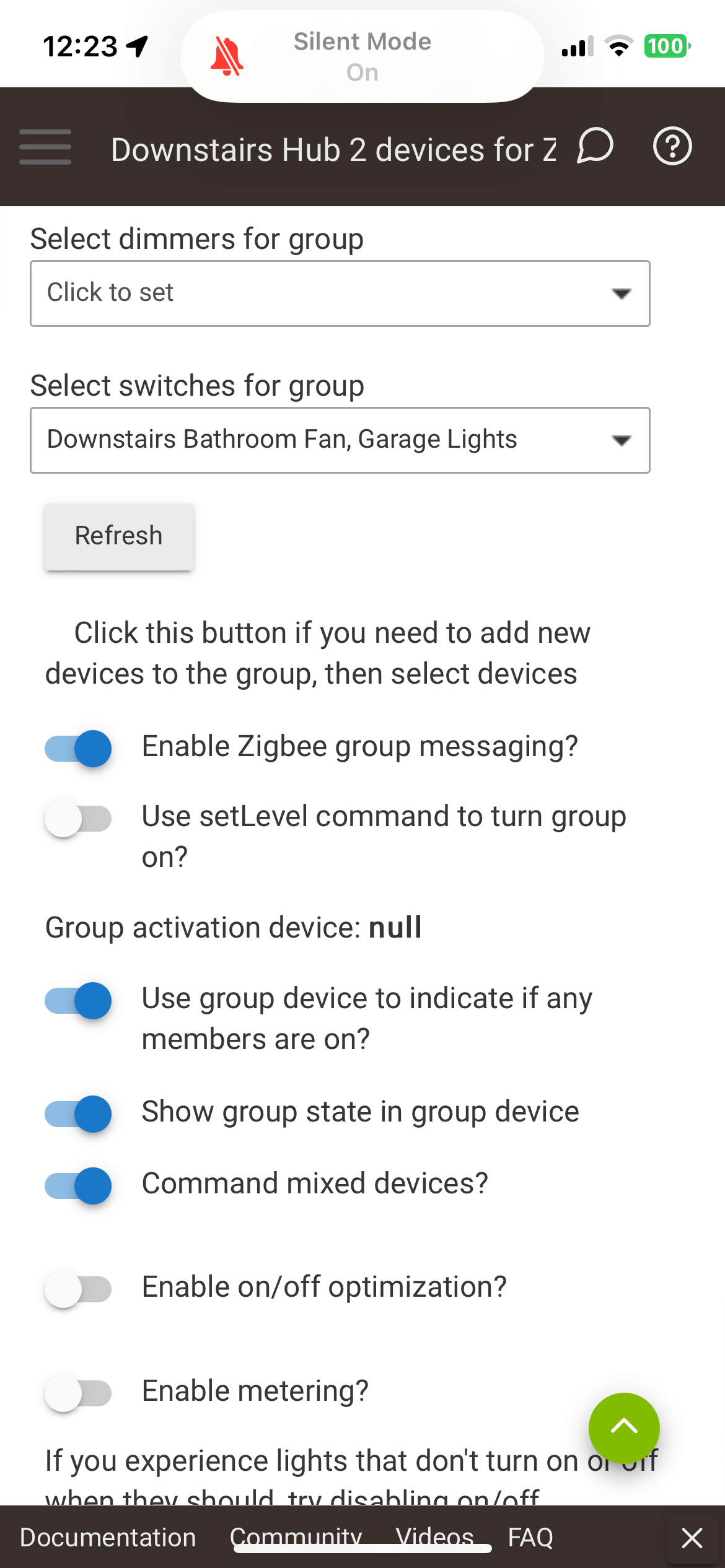Viewport: 725px width, 1568px height.
Task: Tap the Downstairs Hub 2 devices page title
Action: click(x=334, y=150)
